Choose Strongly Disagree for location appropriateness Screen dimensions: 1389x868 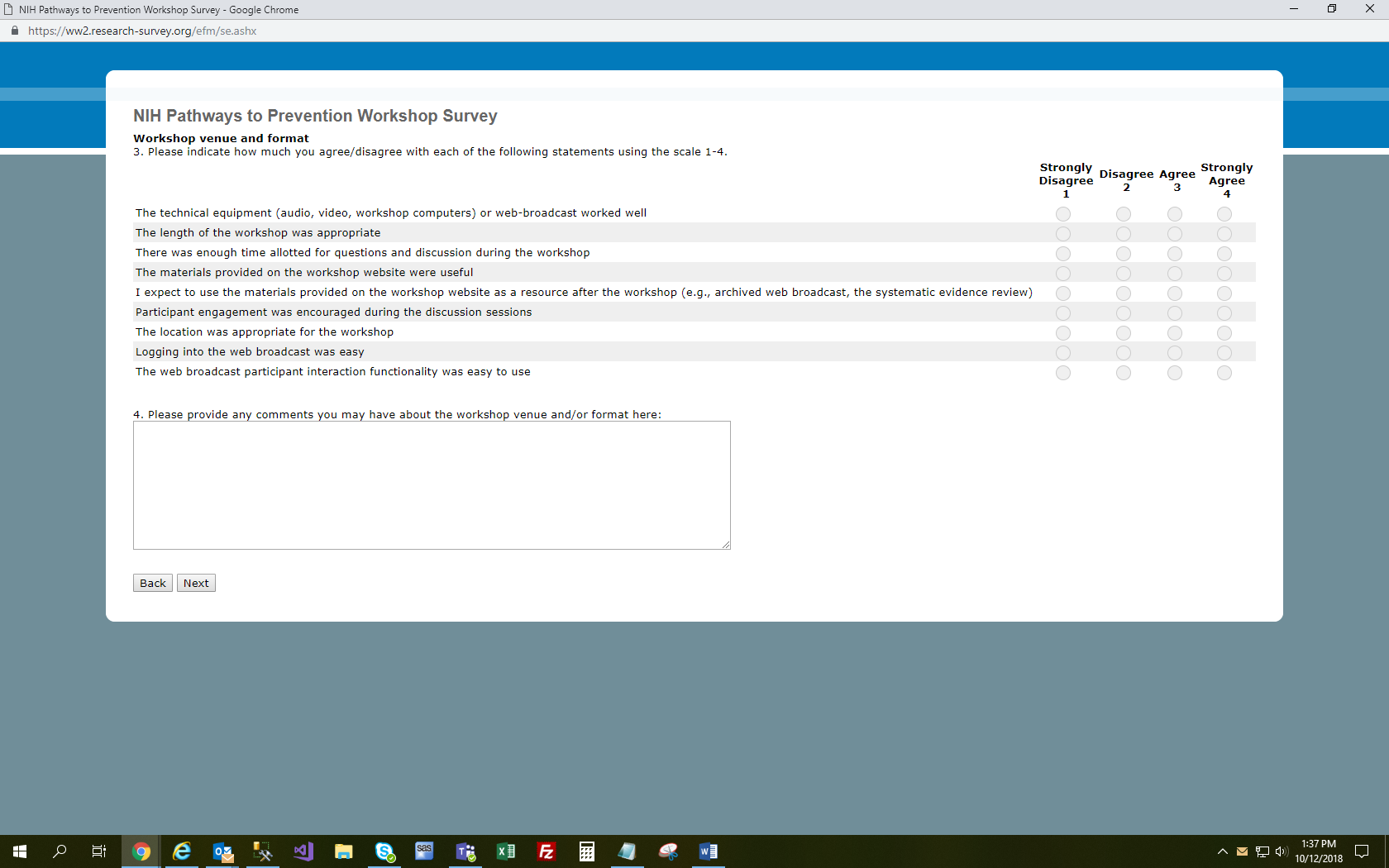pos(1063,333)
